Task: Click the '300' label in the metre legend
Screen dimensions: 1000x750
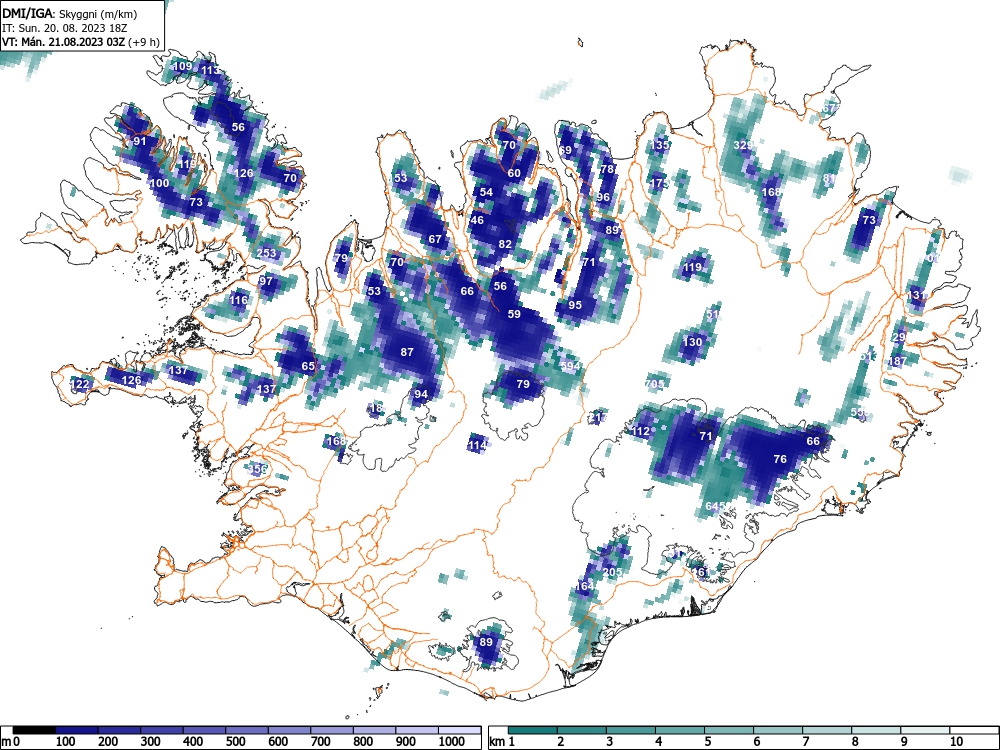Action: tap(151, 742)
